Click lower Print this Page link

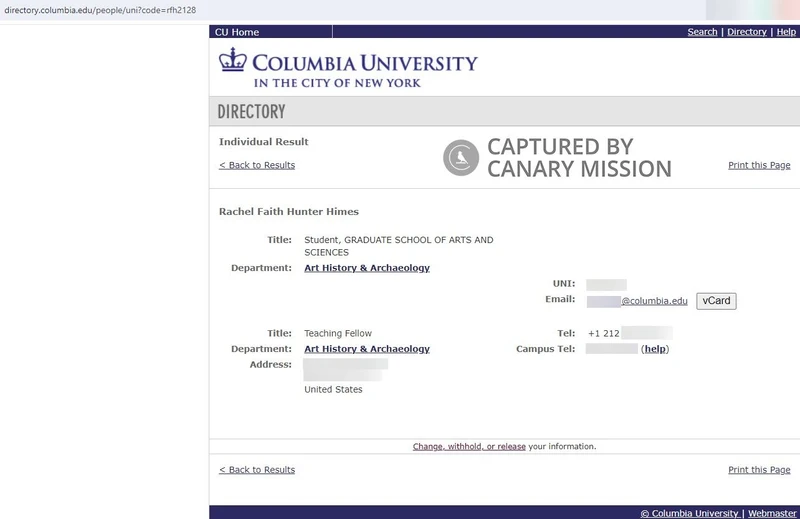[x=759, y=470]
